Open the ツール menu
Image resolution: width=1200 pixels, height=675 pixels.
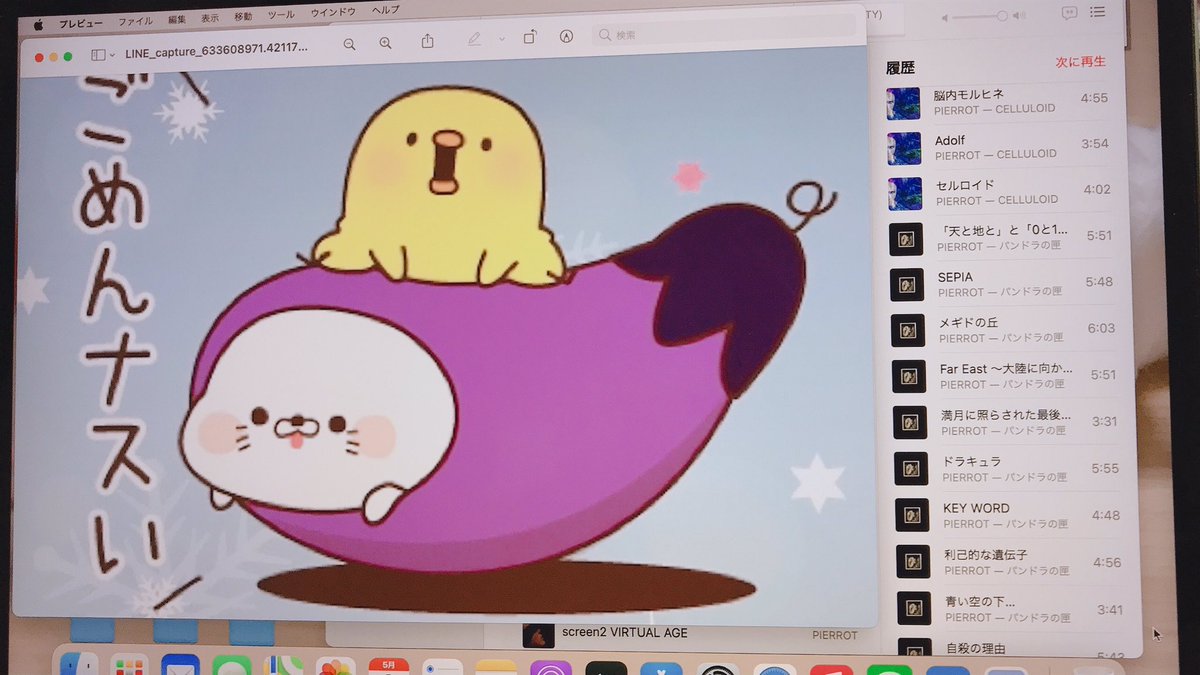[x=281, y=15]
